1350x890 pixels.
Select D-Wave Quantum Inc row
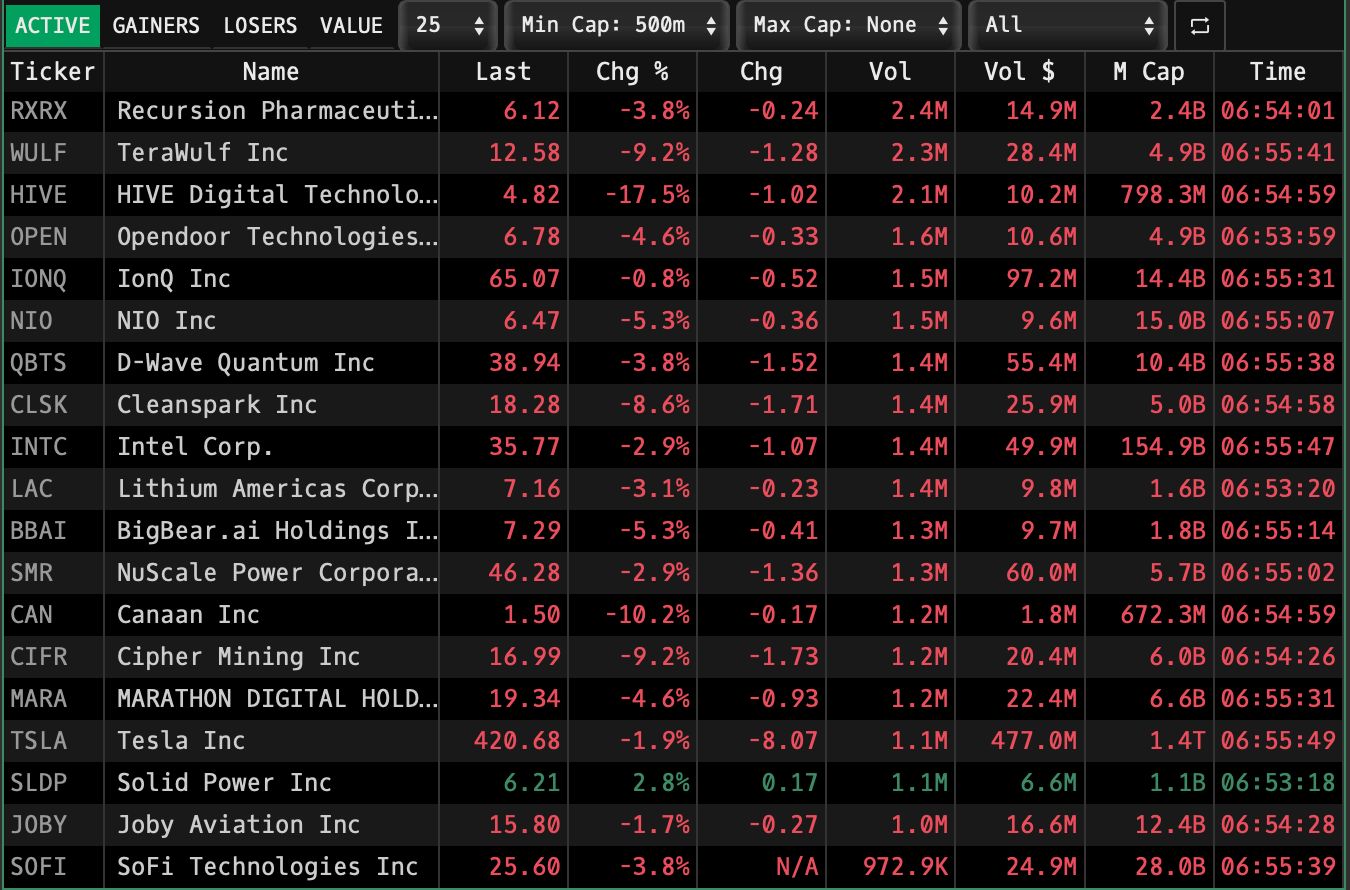pyautogui.click(x=674, y=363)
